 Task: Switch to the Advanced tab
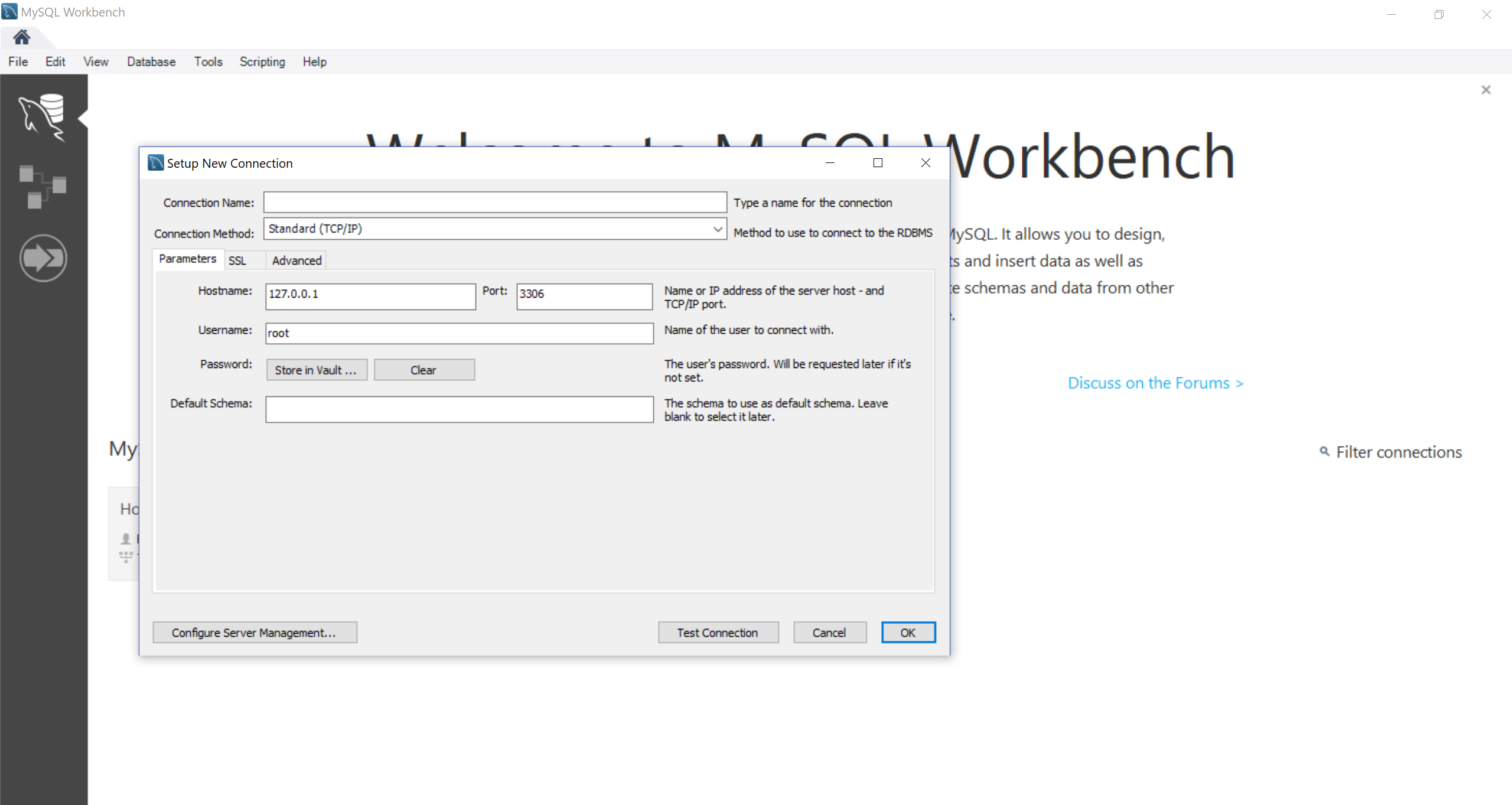point(296,260)
